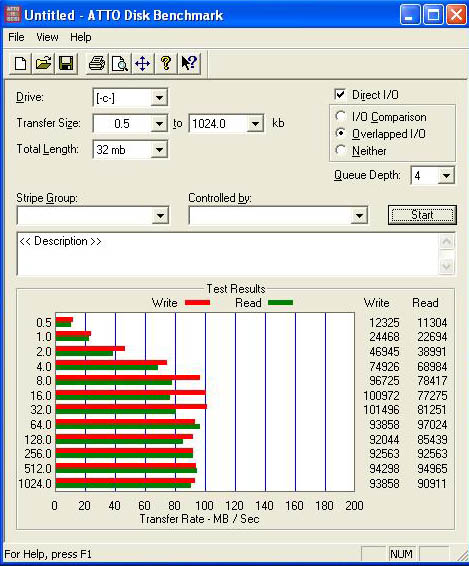The height and width of the screenshot is (566, 469).
Task: Click the four-arrow move icon in toolbar
Action: (143, 64)
